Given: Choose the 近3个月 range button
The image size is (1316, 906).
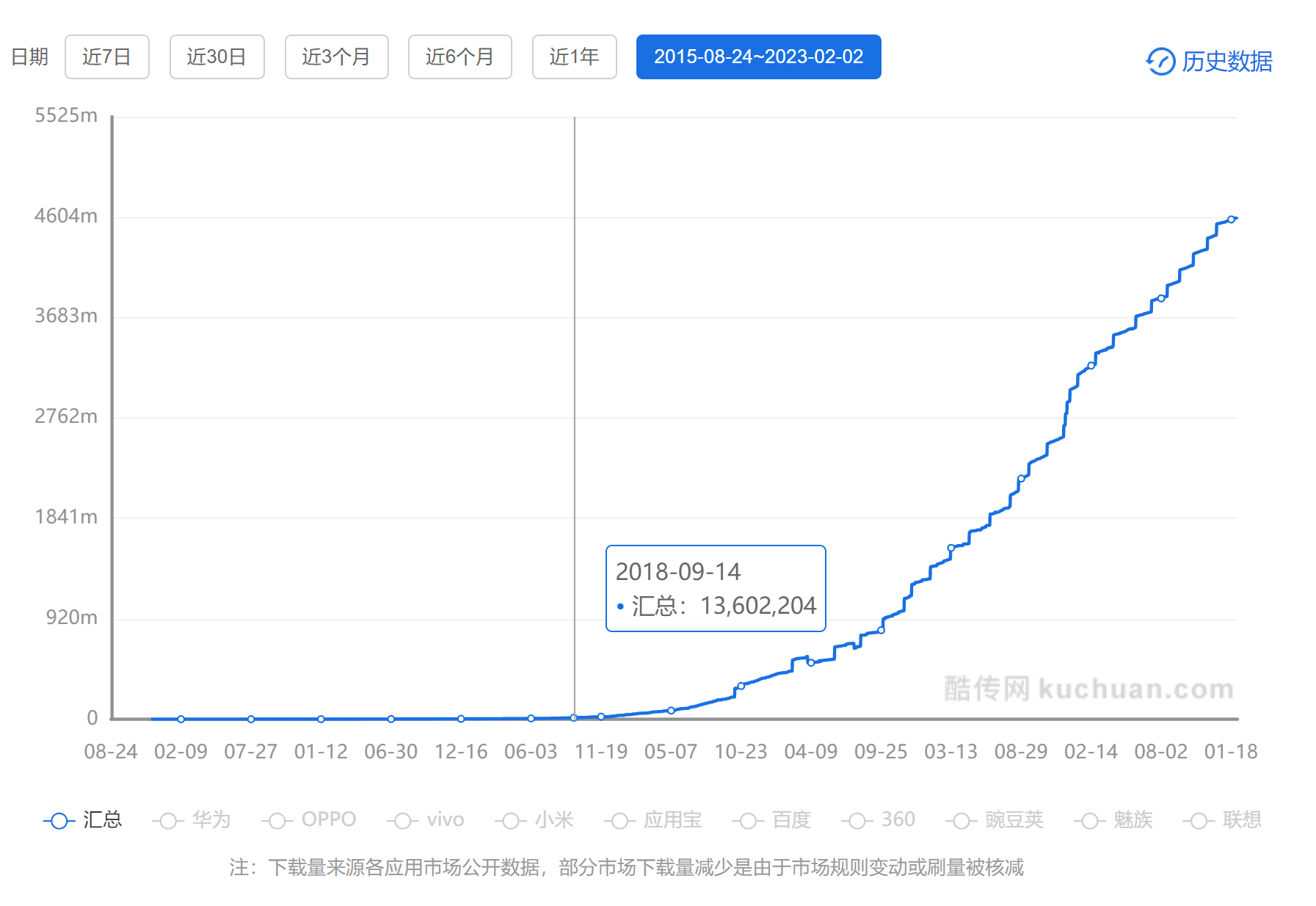Looking at the screenshot, I should click(x=336, y=57).
